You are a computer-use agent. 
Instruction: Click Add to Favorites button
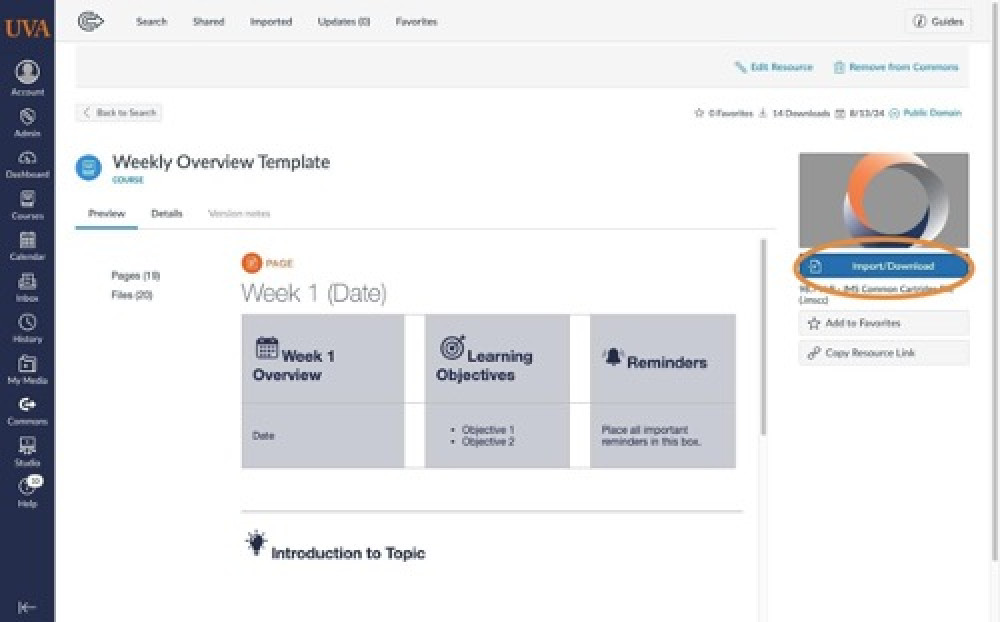(x=884, y=323)
